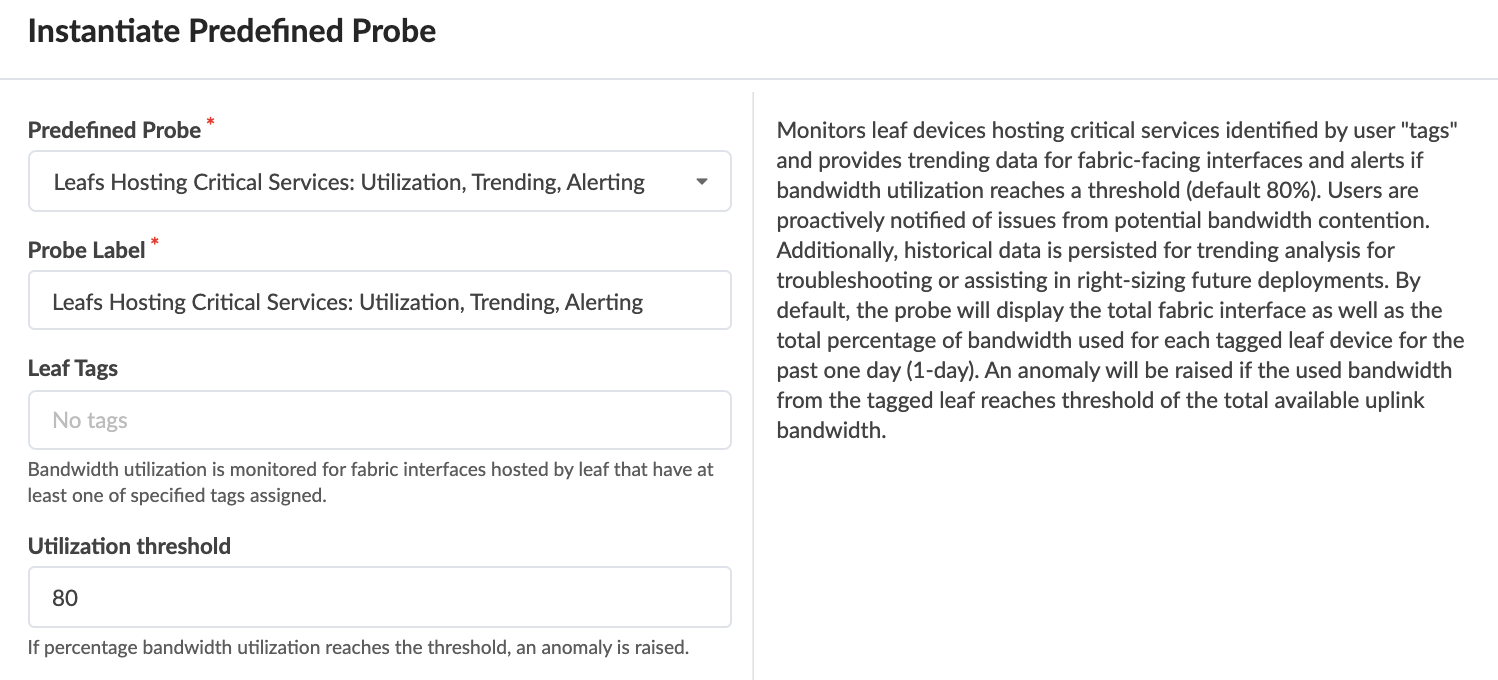Open the Predefined Probe combo box
This screenshot has width=1498, height=680.
click(380, 182)
